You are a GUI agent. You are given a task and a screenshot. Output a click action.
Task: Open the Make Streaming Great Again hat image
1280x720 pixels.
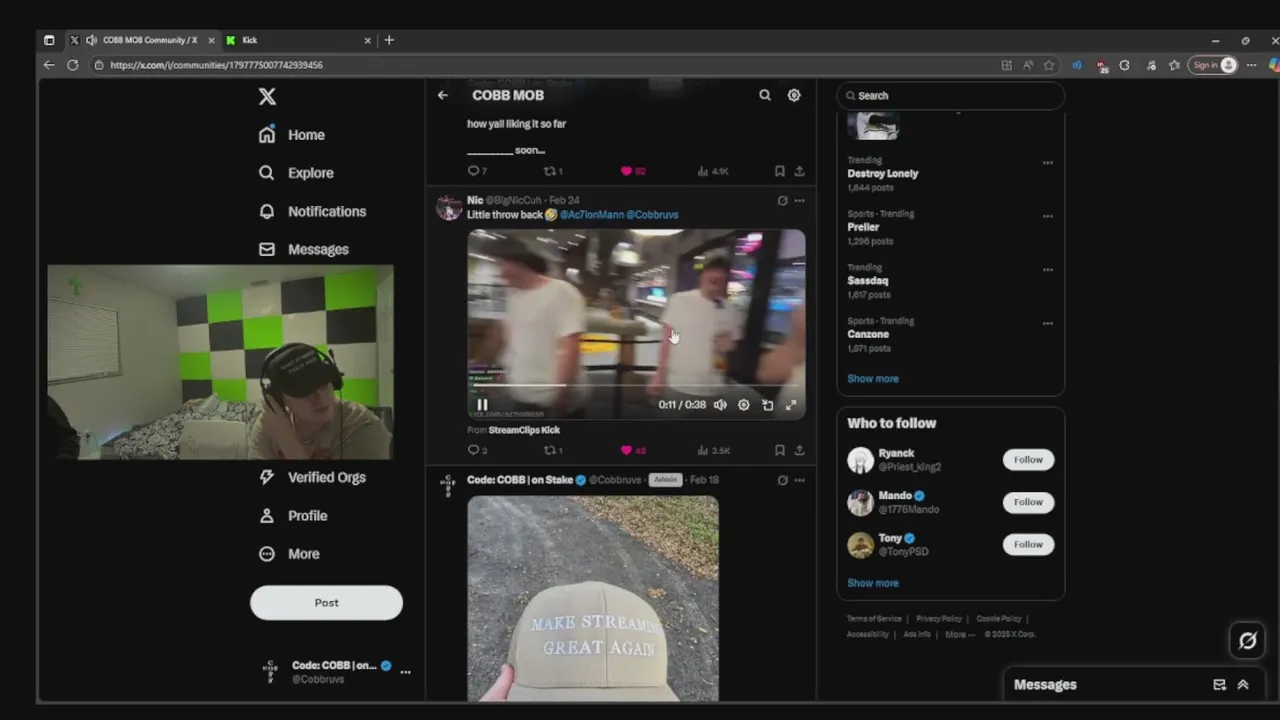593,598
